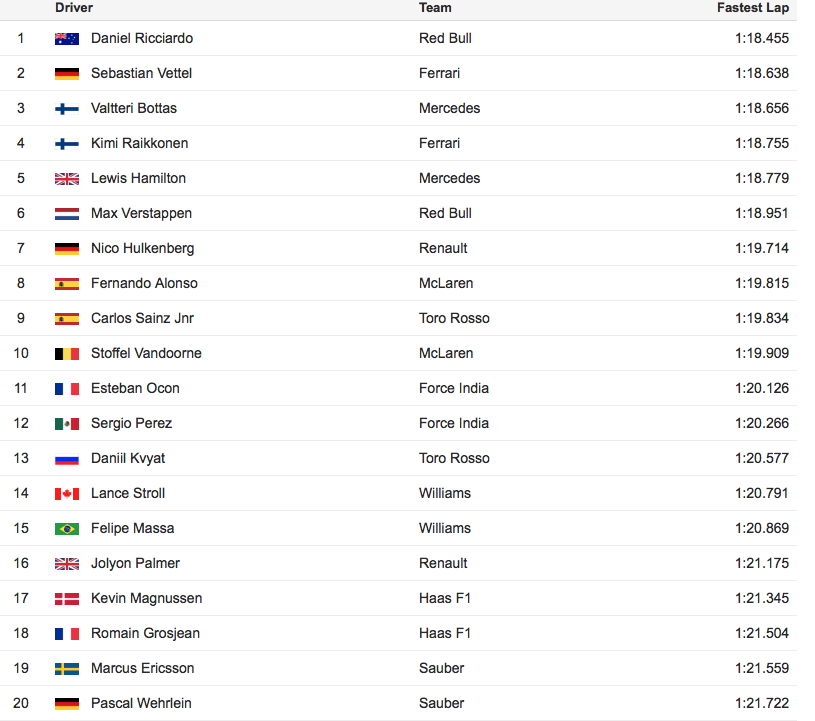Click Valtteri Bottas's fastest lap time 1:18.656

point(761,108)
